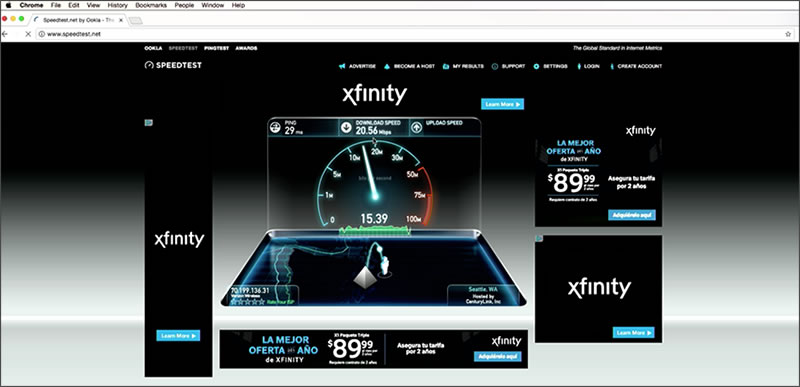Click the Login link

pyautogui.click(x=588, y=66)
